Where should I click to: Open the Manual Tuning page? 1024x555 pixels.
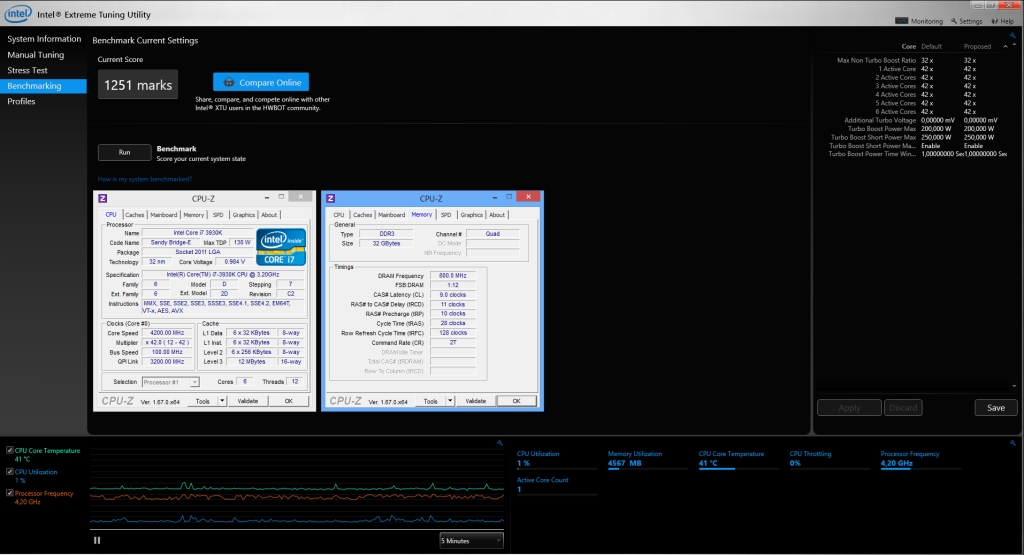tap(35, 55)
